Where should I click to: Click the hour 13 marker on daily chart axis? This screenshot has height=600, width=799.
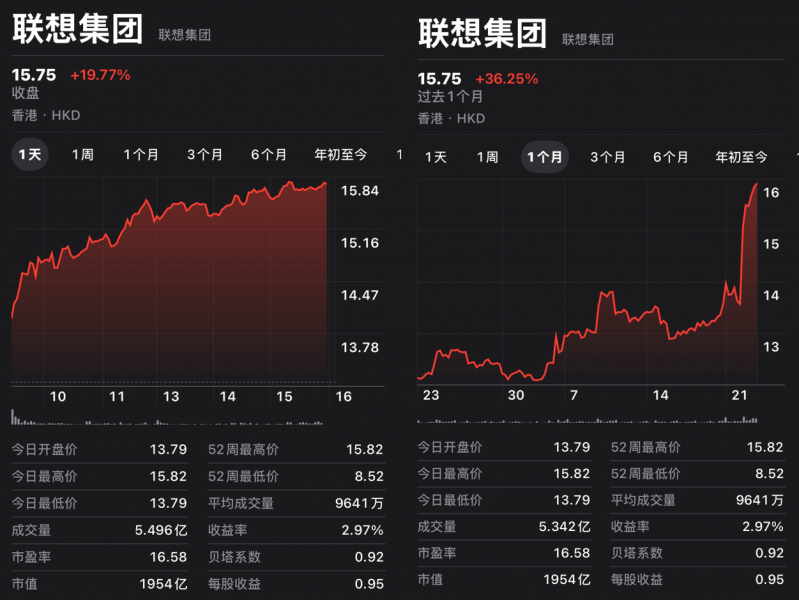coord(171,397)
